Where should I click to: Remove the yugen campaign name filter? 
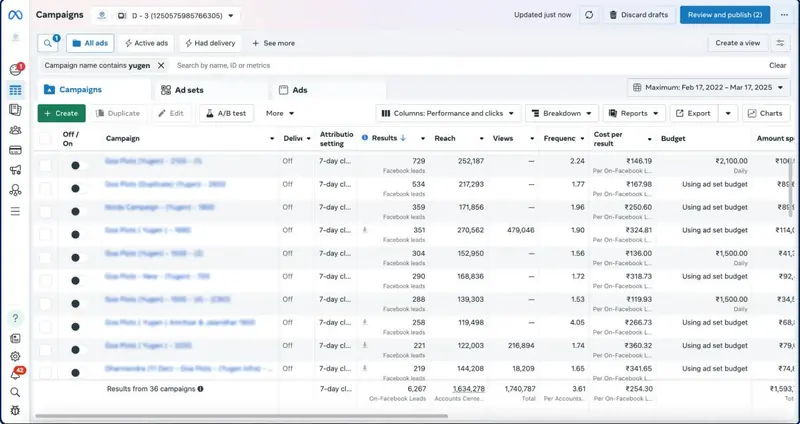161,65
